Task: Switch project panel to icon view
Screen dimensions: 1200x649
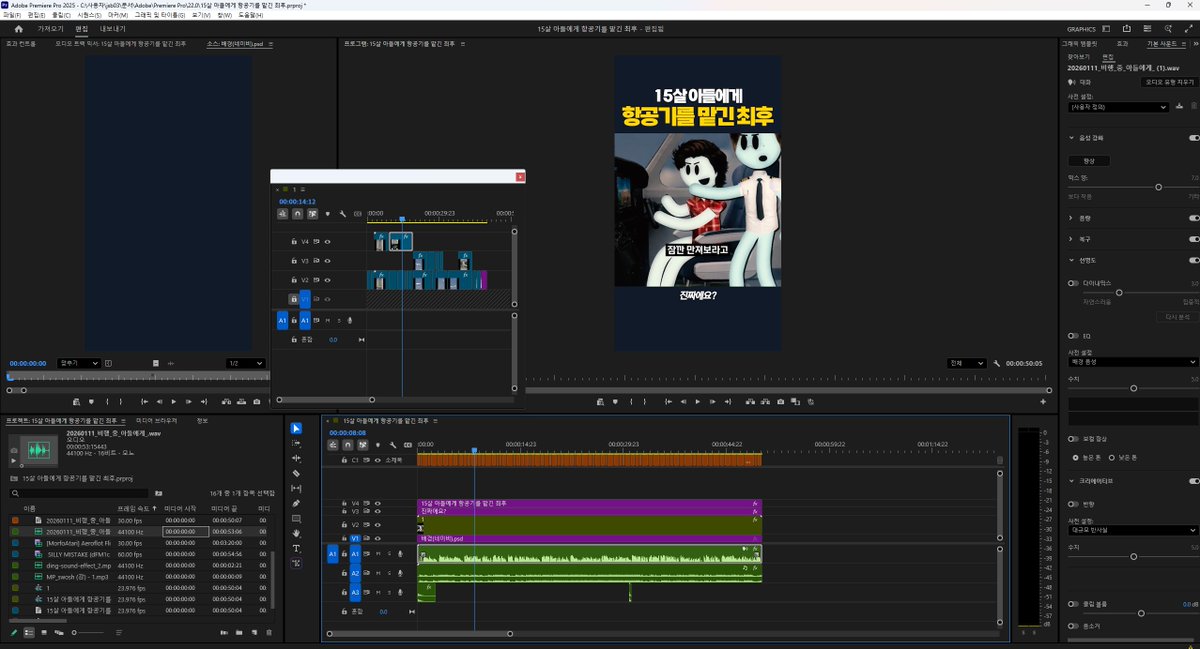Action: [44, 632]
